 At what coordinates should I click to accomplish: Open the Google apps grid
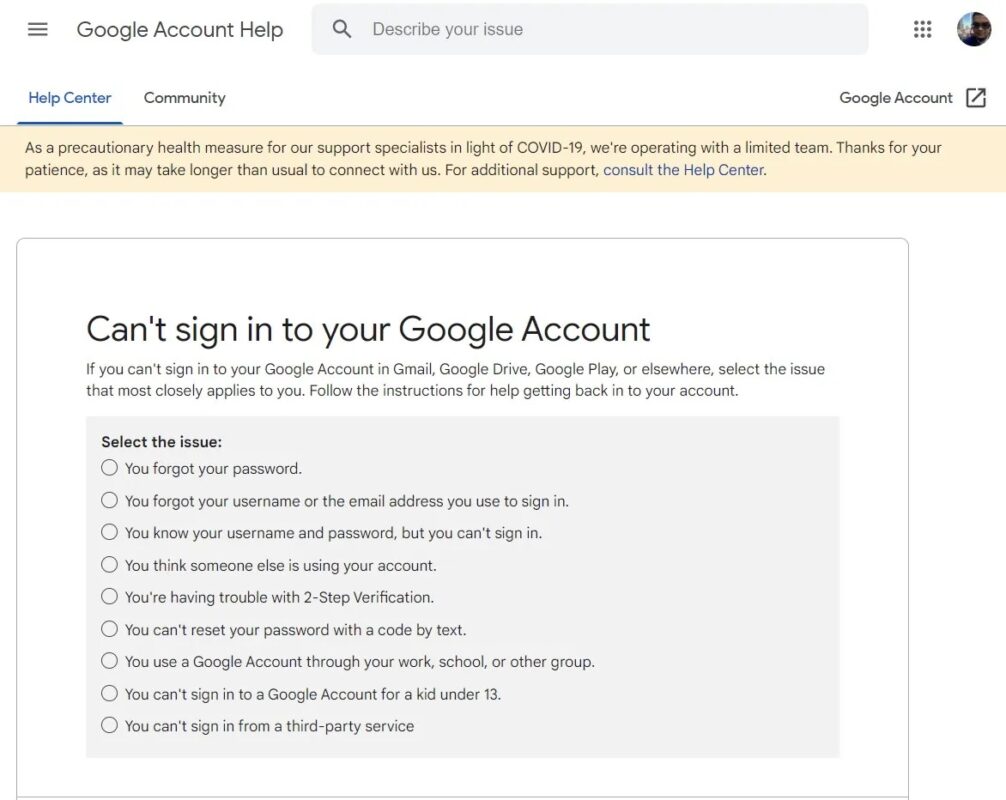[922, 29]
